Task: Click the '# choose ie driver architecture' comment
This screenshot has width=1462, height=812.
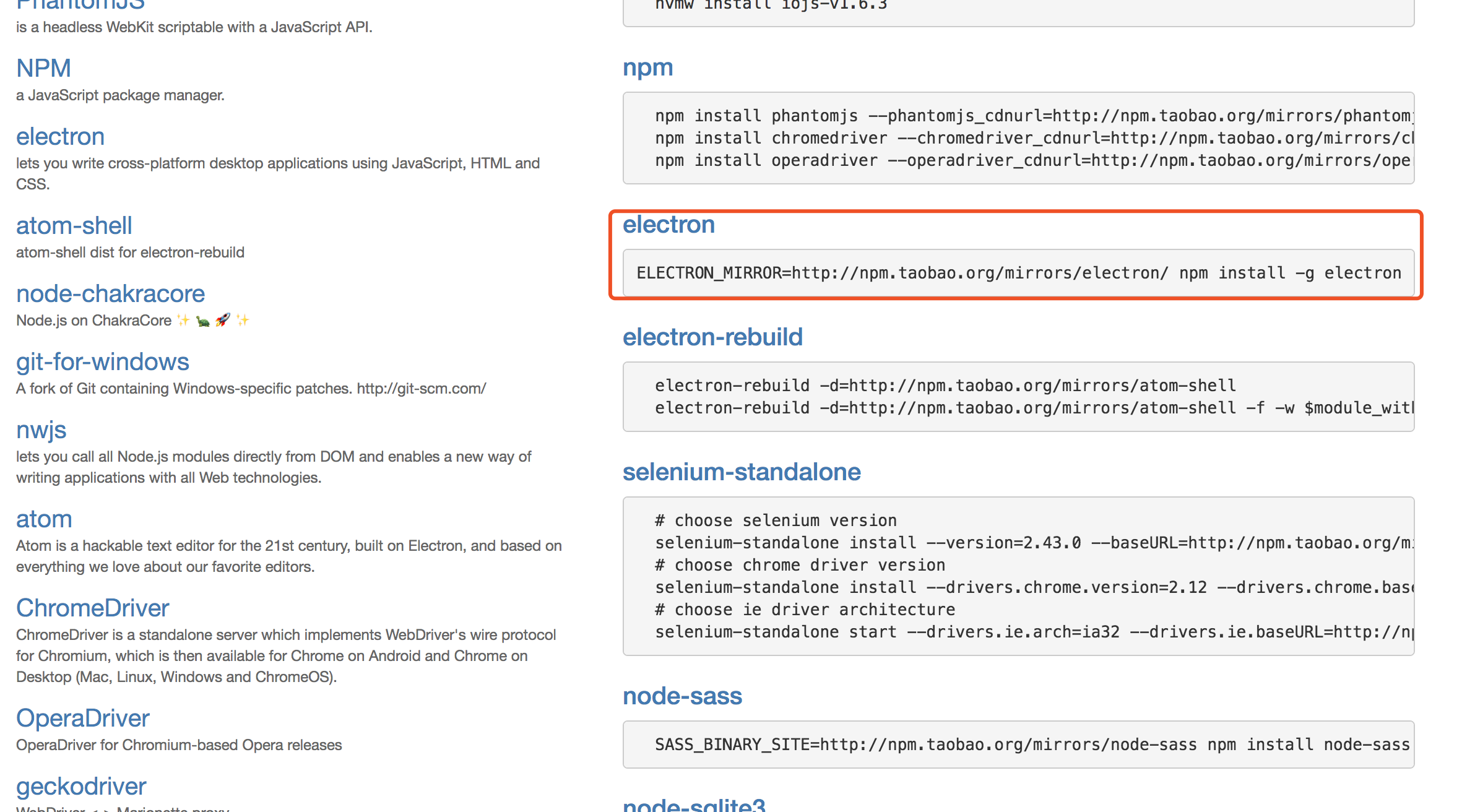Action: pyautogui.click(x=805, y=610)
